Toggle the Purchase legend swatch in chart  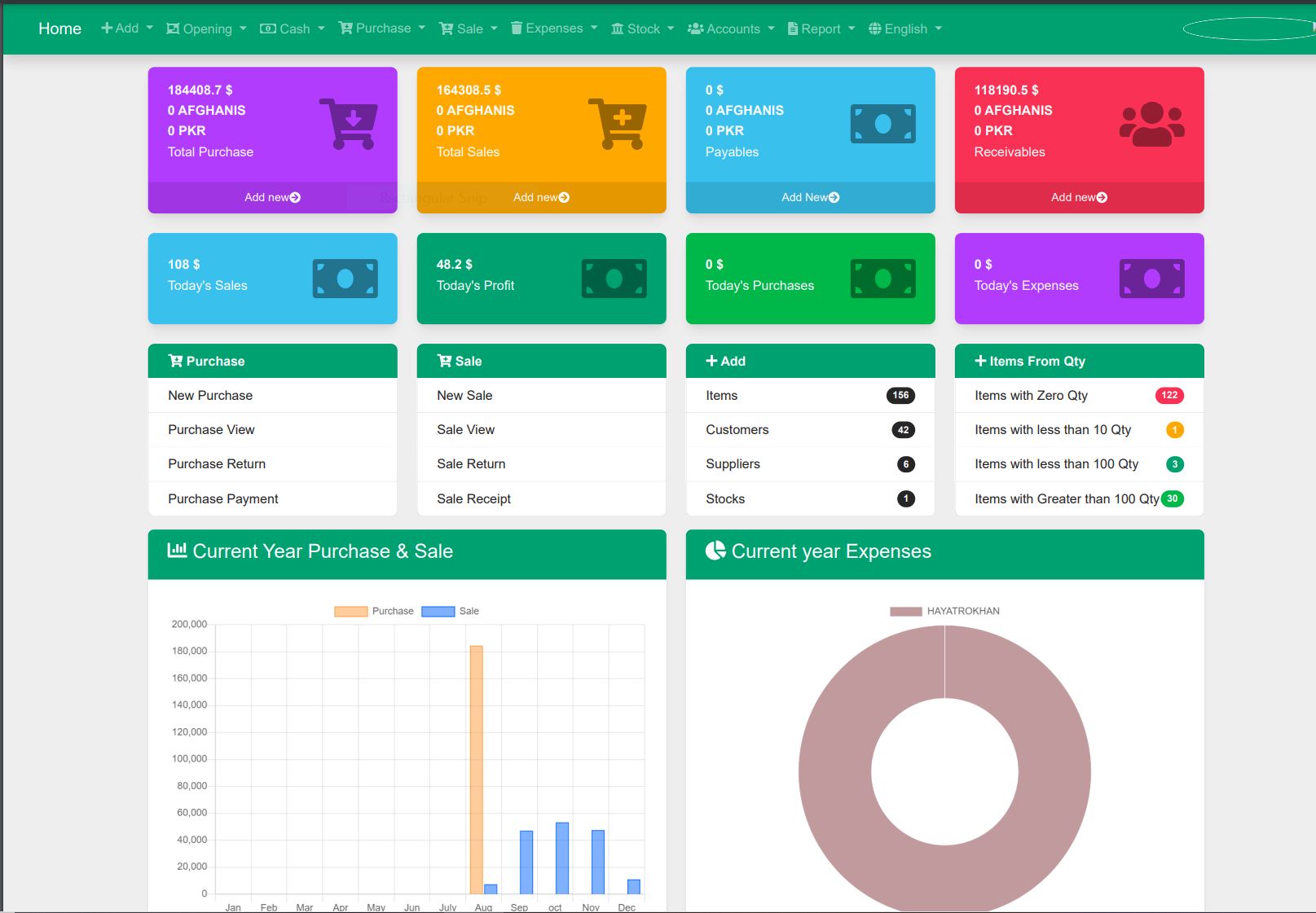tap(350, 611)
